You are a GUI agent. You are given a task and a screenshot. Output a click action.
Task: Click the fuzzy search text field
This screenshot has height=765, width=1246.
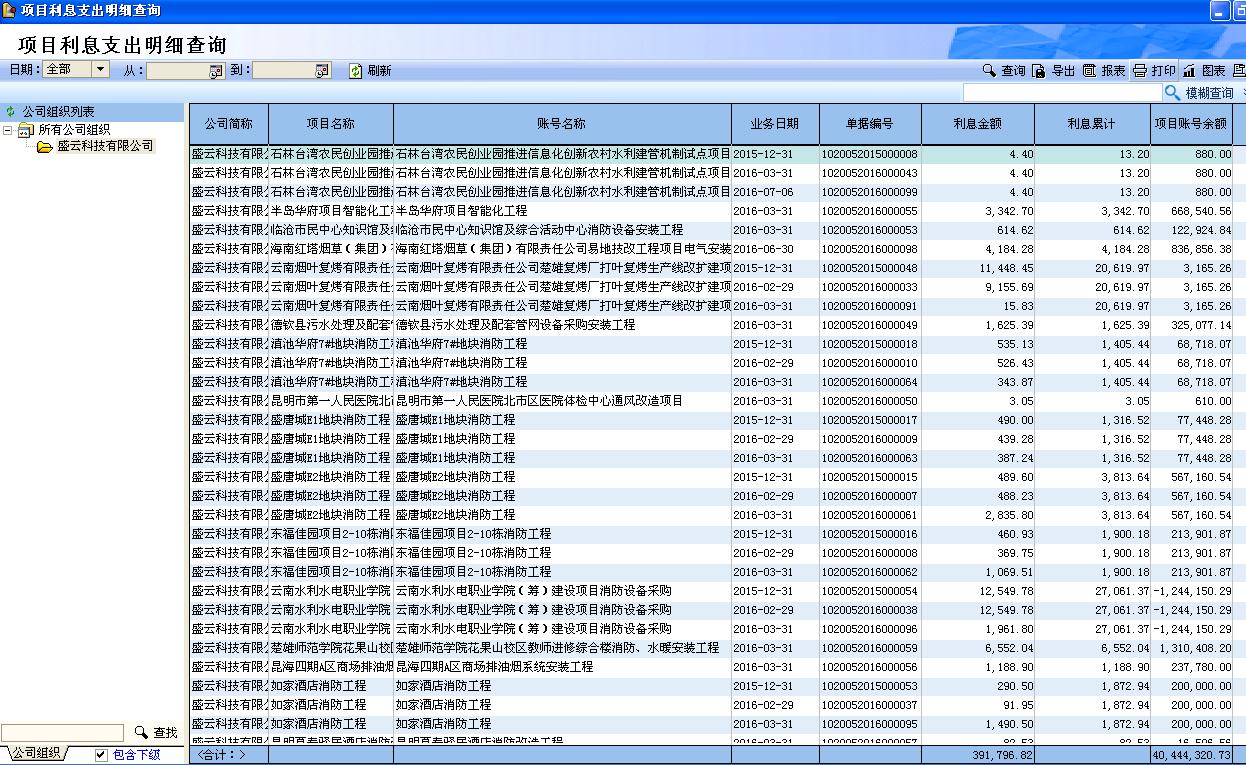point(1061,92)
